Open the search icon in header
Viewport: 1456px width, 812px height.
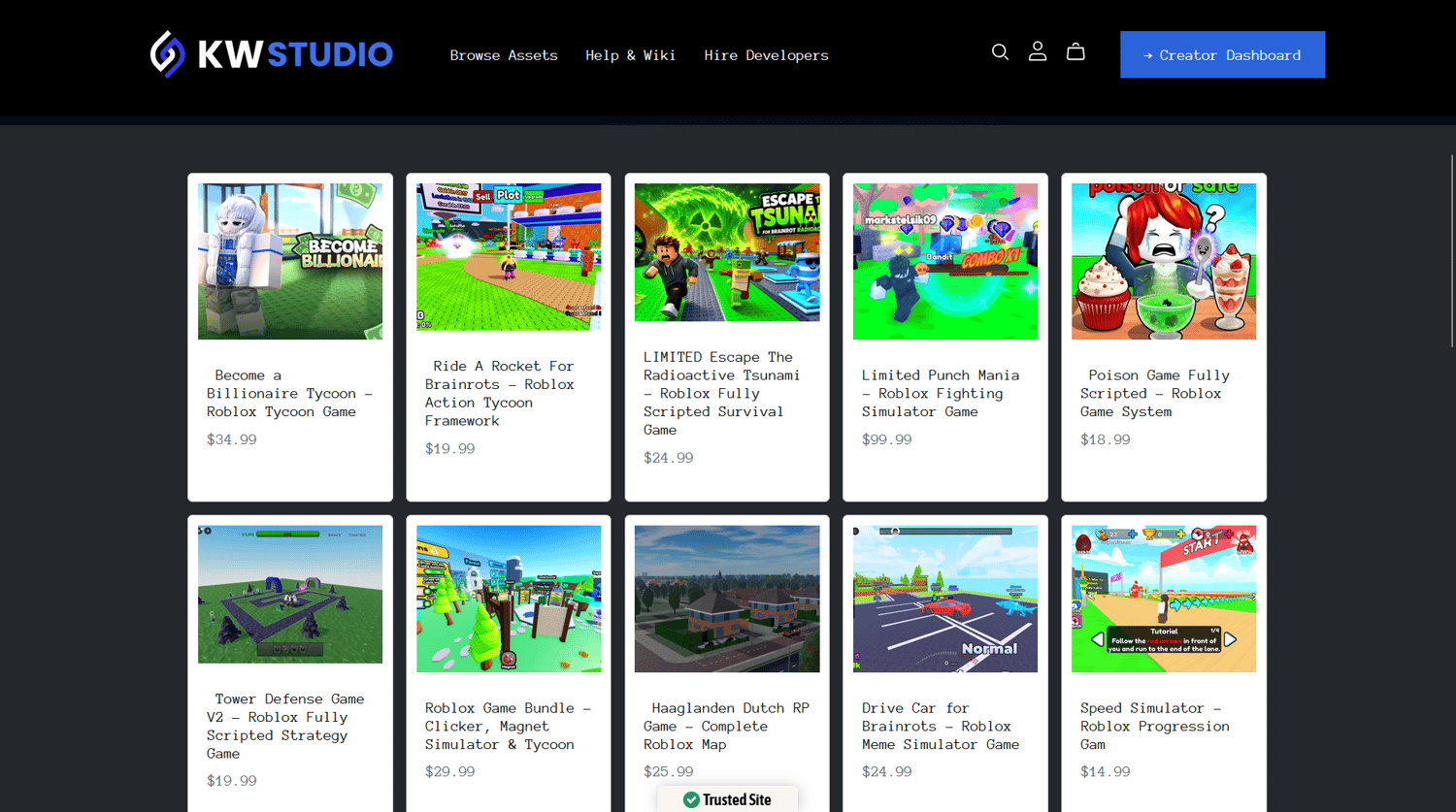click(1000, 52)
